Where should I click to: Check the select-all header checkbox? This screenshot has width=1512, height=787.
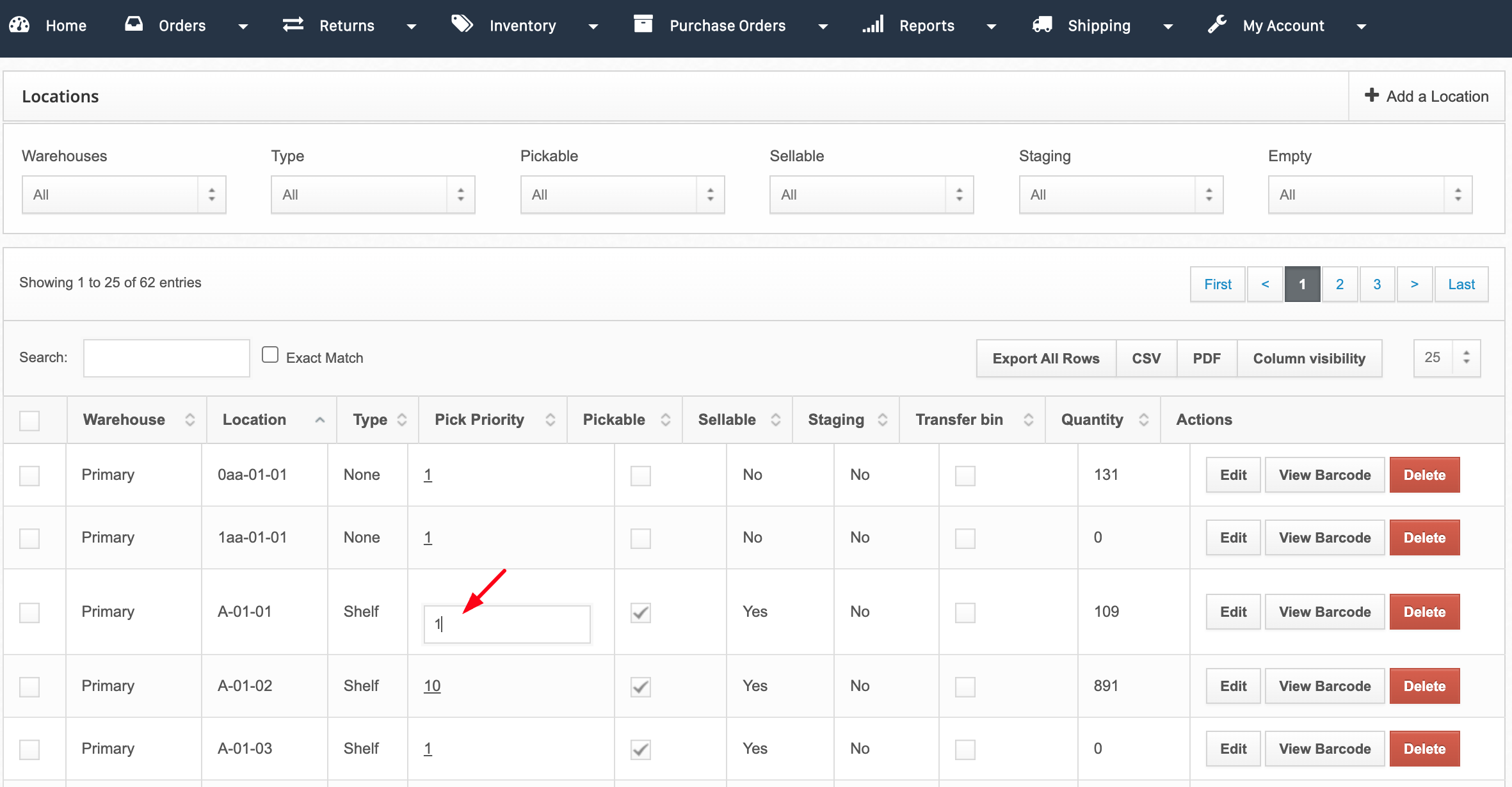[29, 420]
